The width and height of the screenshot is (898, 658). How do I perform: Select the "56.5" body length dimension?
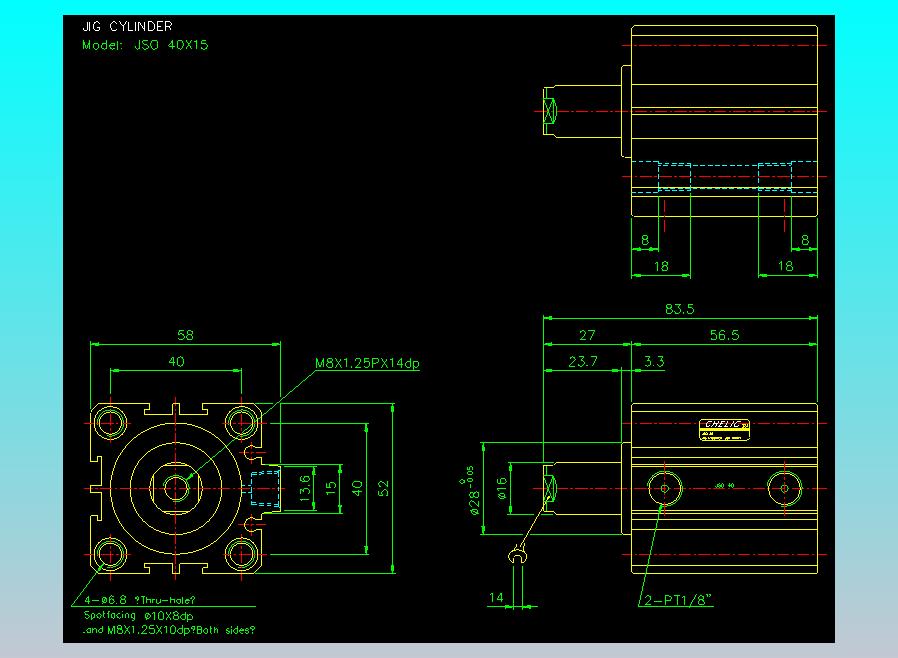pos(724,335)
